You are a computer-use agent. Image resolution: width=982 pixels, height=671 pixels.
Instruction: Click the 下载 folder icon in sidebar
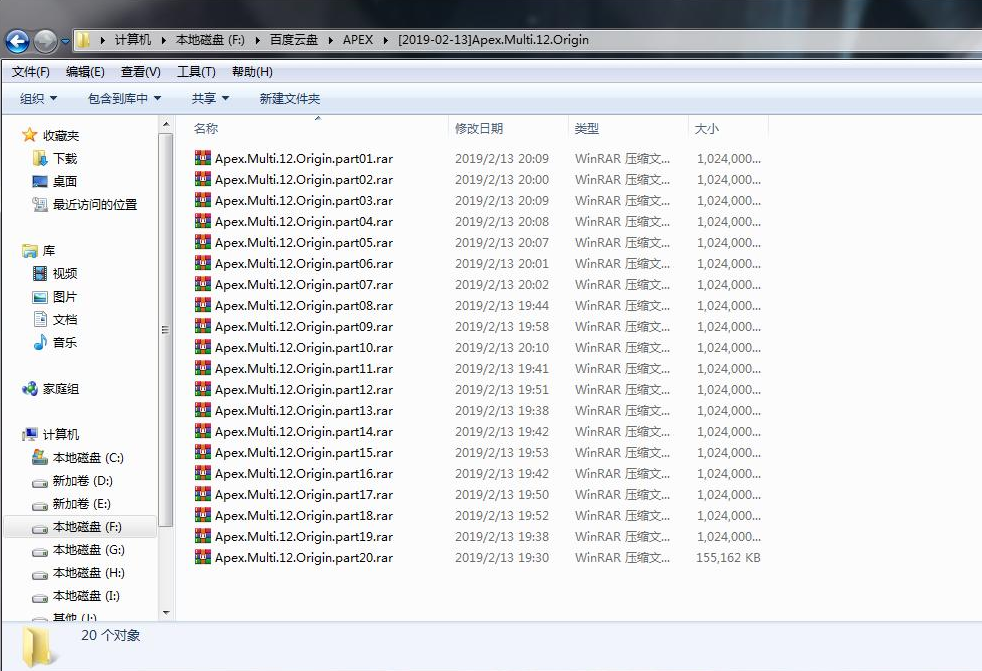click(39, 159)
